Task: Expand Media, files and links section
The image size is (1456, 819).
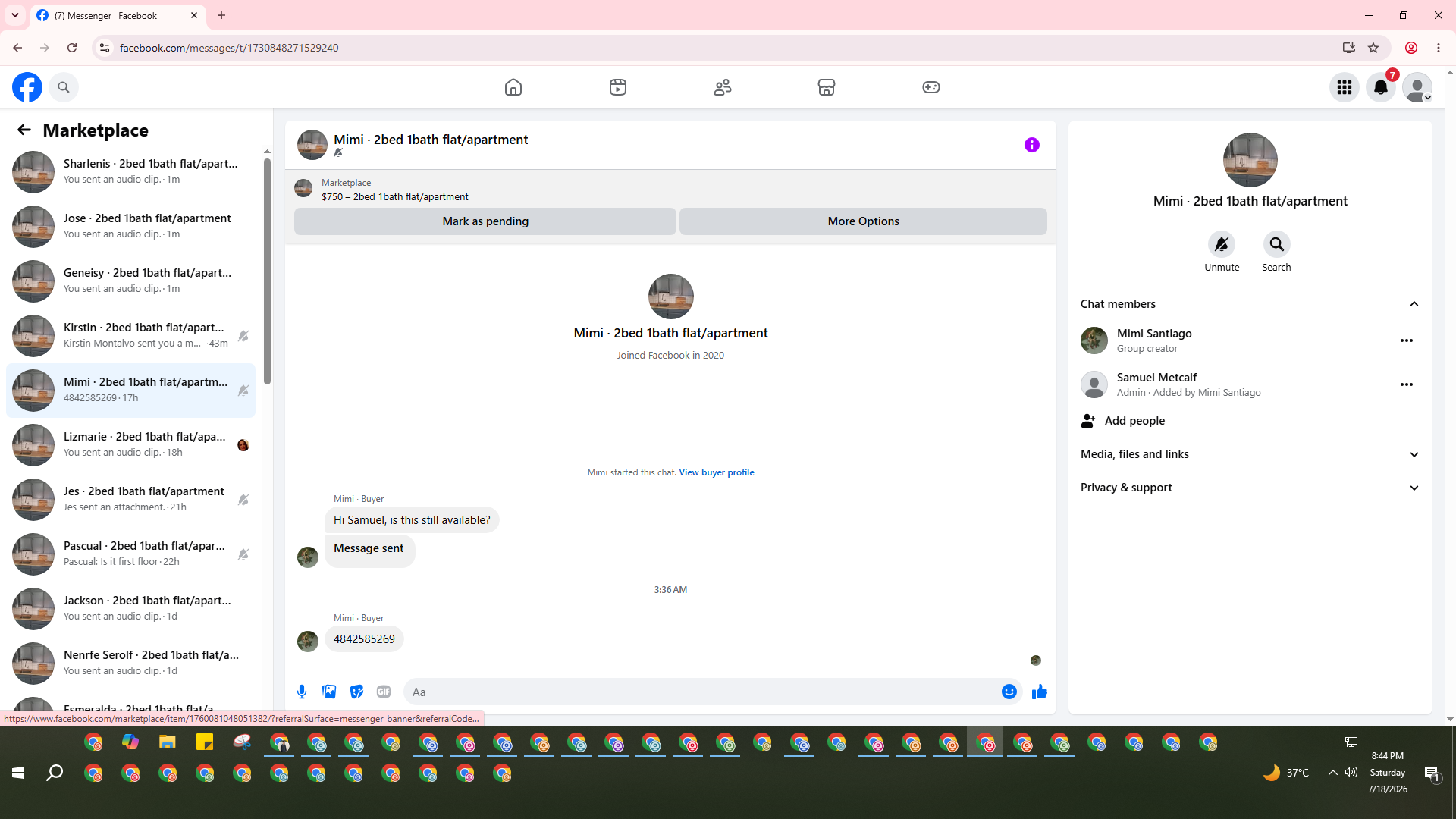Action: (1250, 454)
